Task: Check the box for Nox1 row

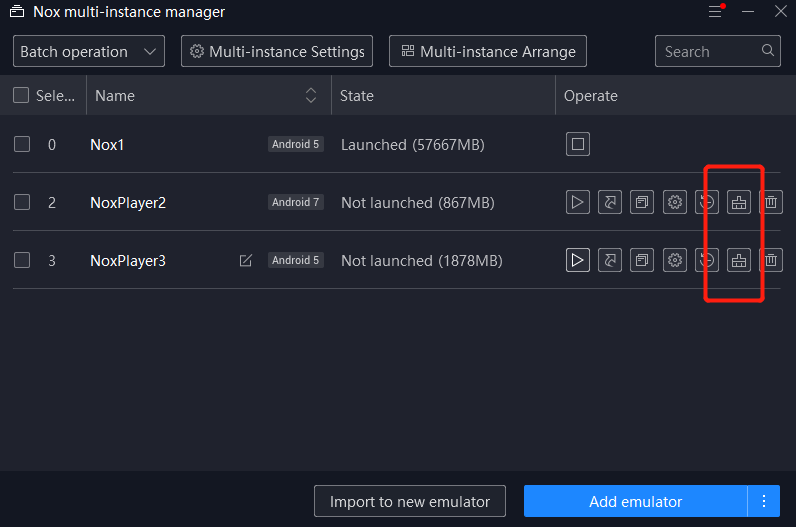Action: (x=22, y=144)
